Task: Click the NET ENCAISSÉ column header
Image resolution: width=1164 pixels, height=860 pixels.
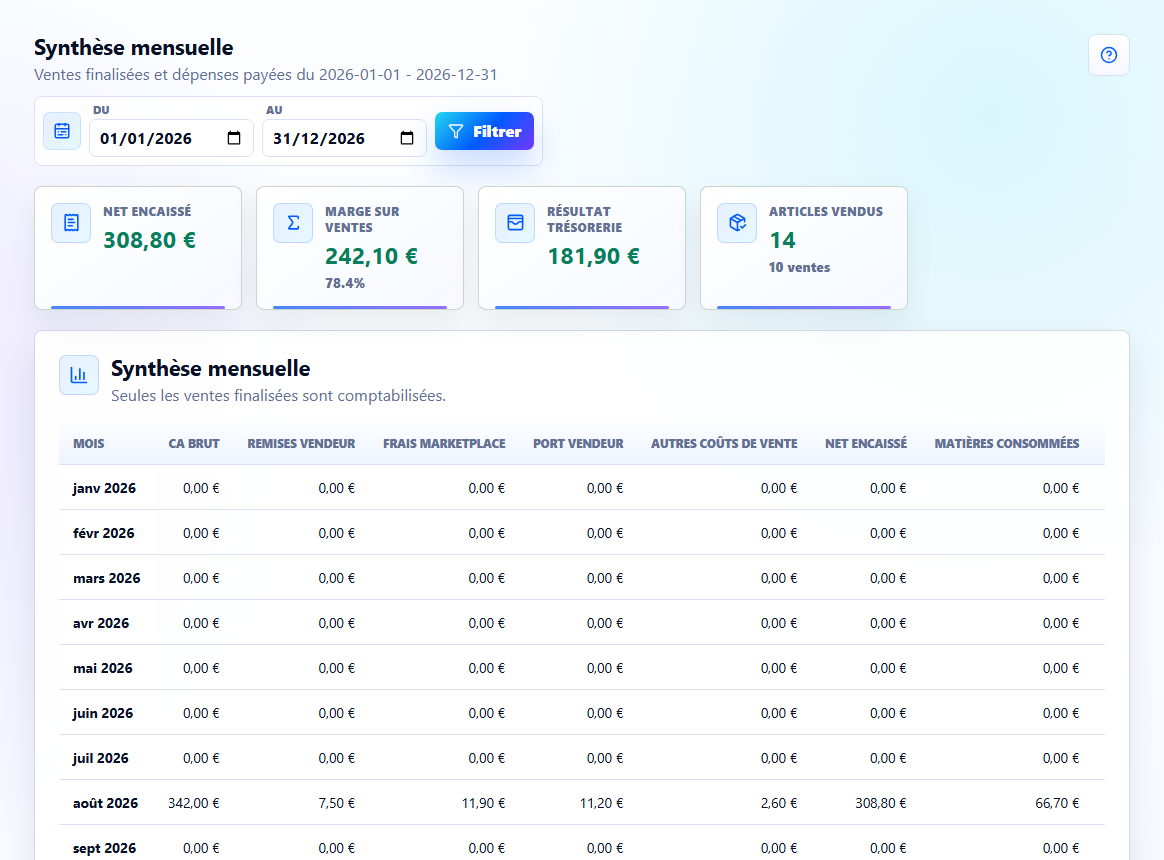Action: click(x=866, y=443)
